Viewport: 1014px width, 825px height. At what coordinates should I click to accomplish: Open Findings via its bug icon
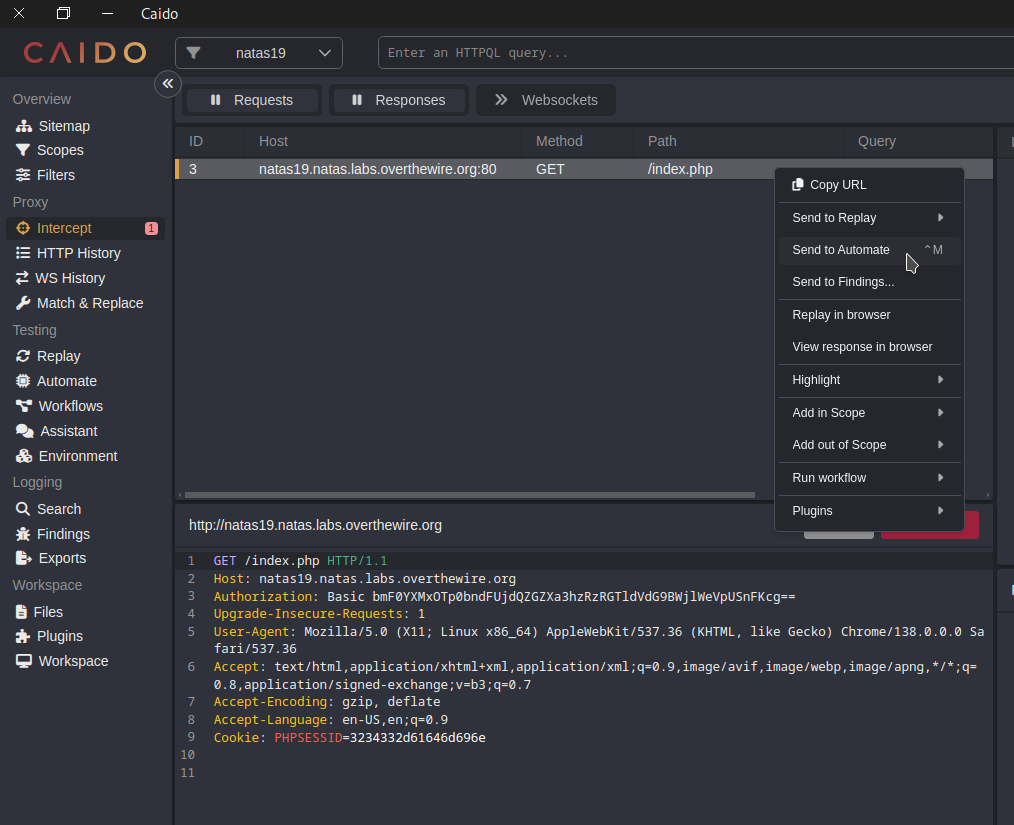coord(23,534)
